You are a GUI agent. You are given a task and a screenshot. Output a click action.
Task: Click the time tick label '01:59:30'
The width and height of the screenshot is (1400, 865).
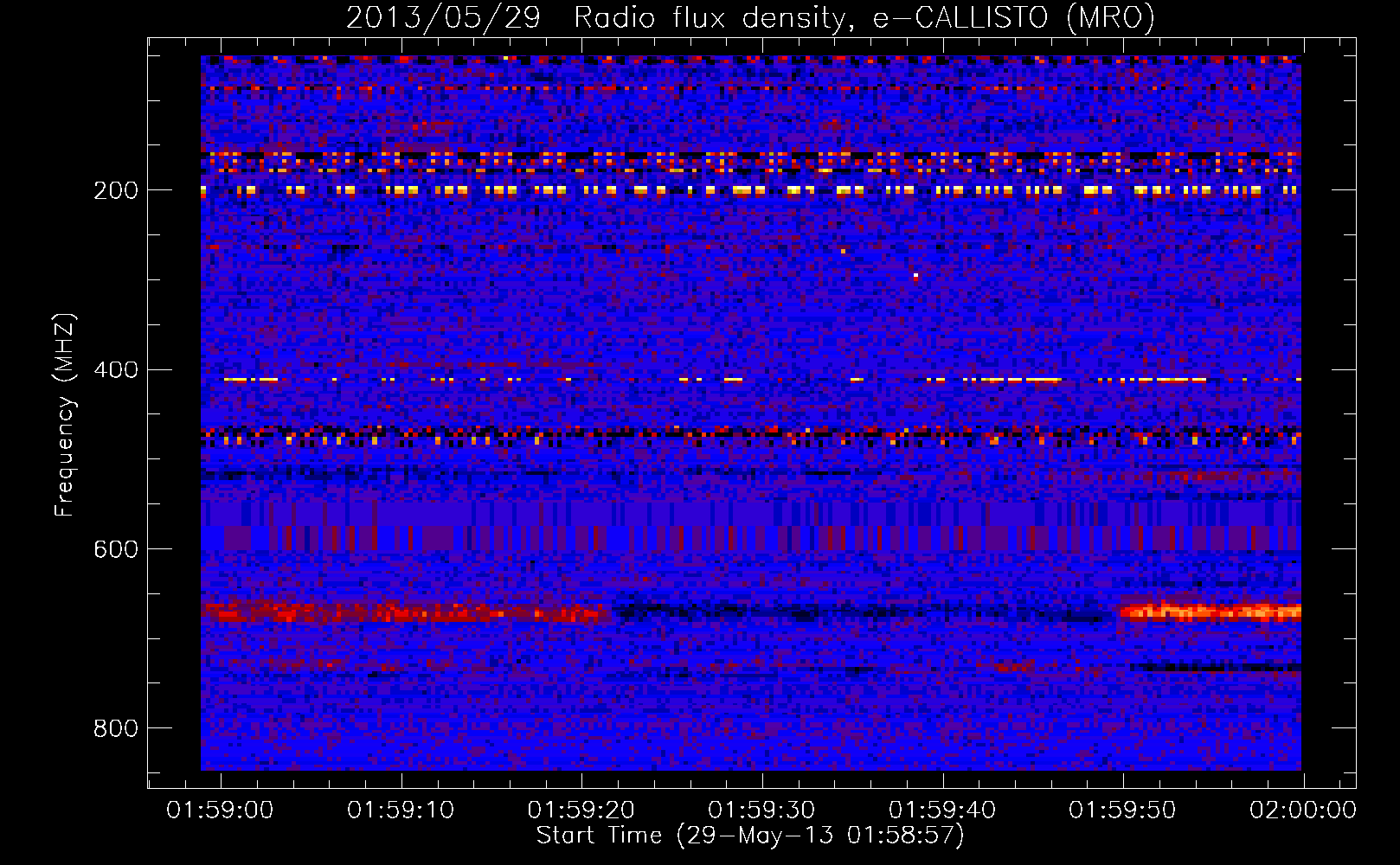tap(761, 811)
